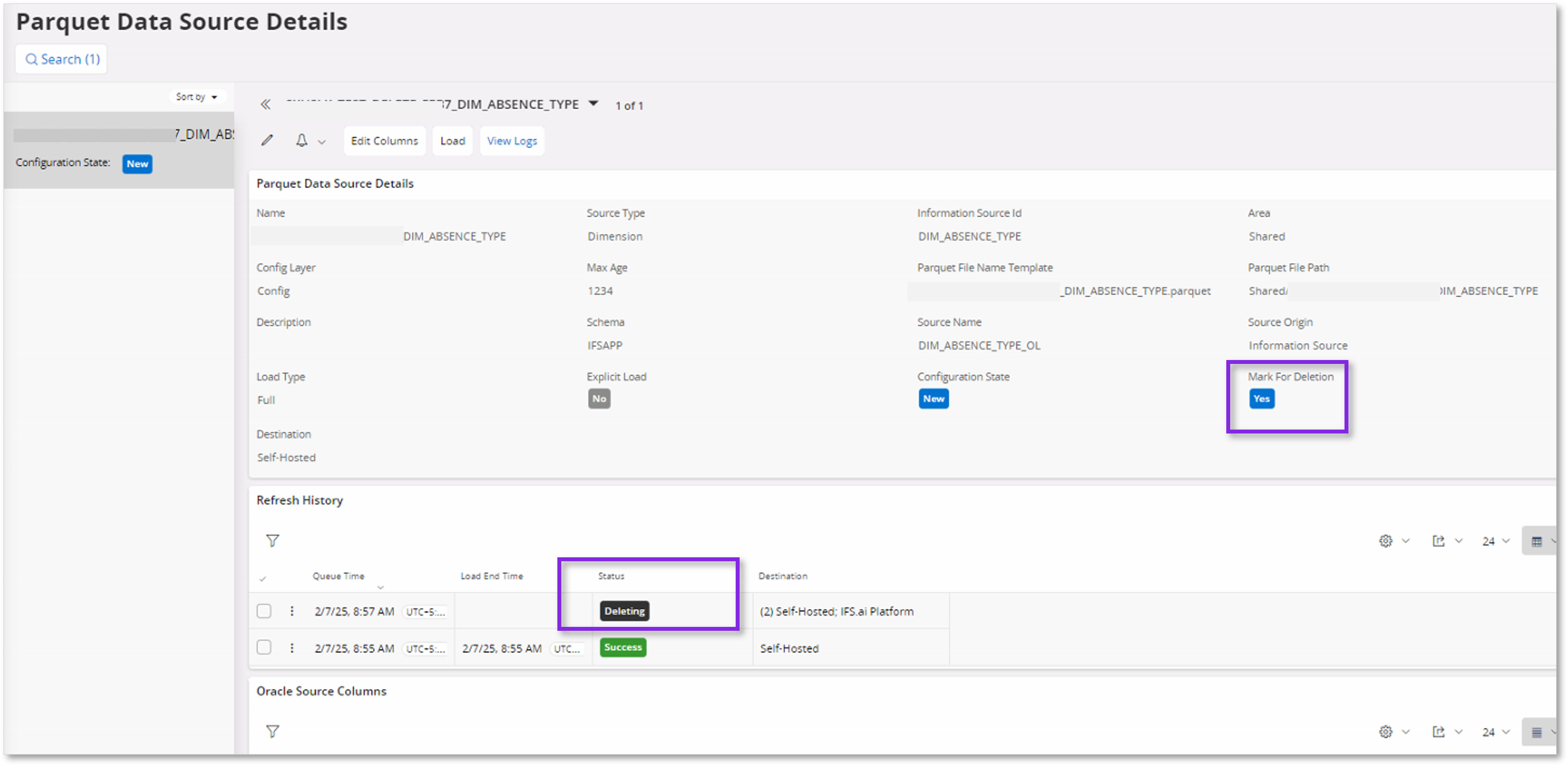1568x766 pixels.
Task: Check the 8:57 AM Deleting row checkbox
Action: click(x=264, y=611)
